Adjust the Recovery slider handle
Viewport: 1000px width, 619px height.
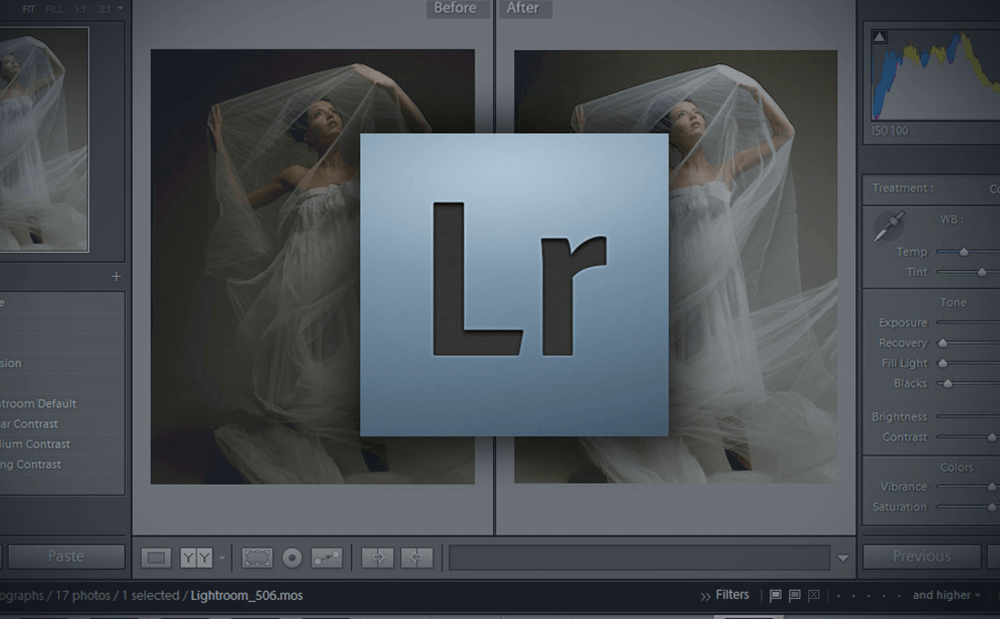pos(943,343)
